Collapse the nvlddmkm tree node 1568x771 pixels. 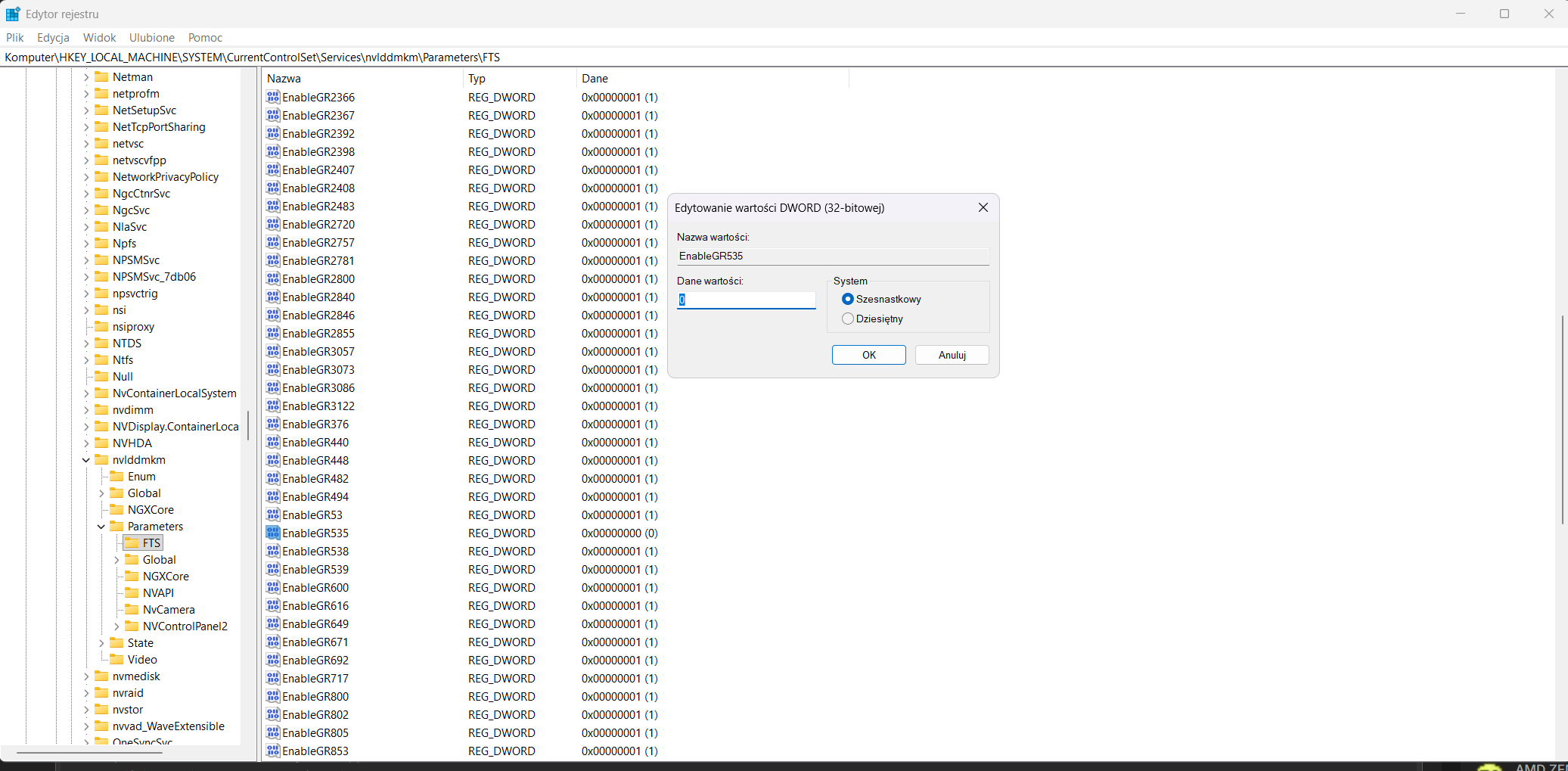click(x=85, y=459)
